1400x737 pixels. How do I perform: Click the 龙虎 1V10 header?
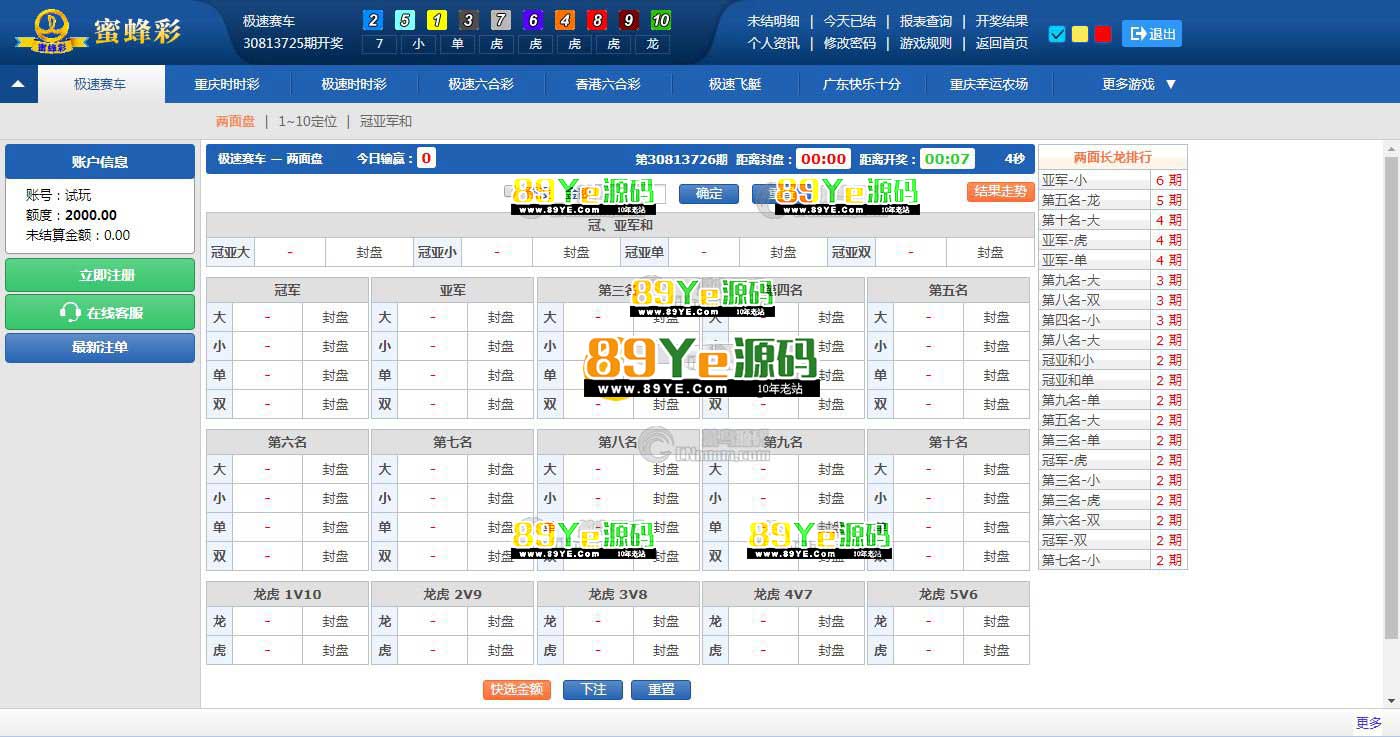click(287, 594)
